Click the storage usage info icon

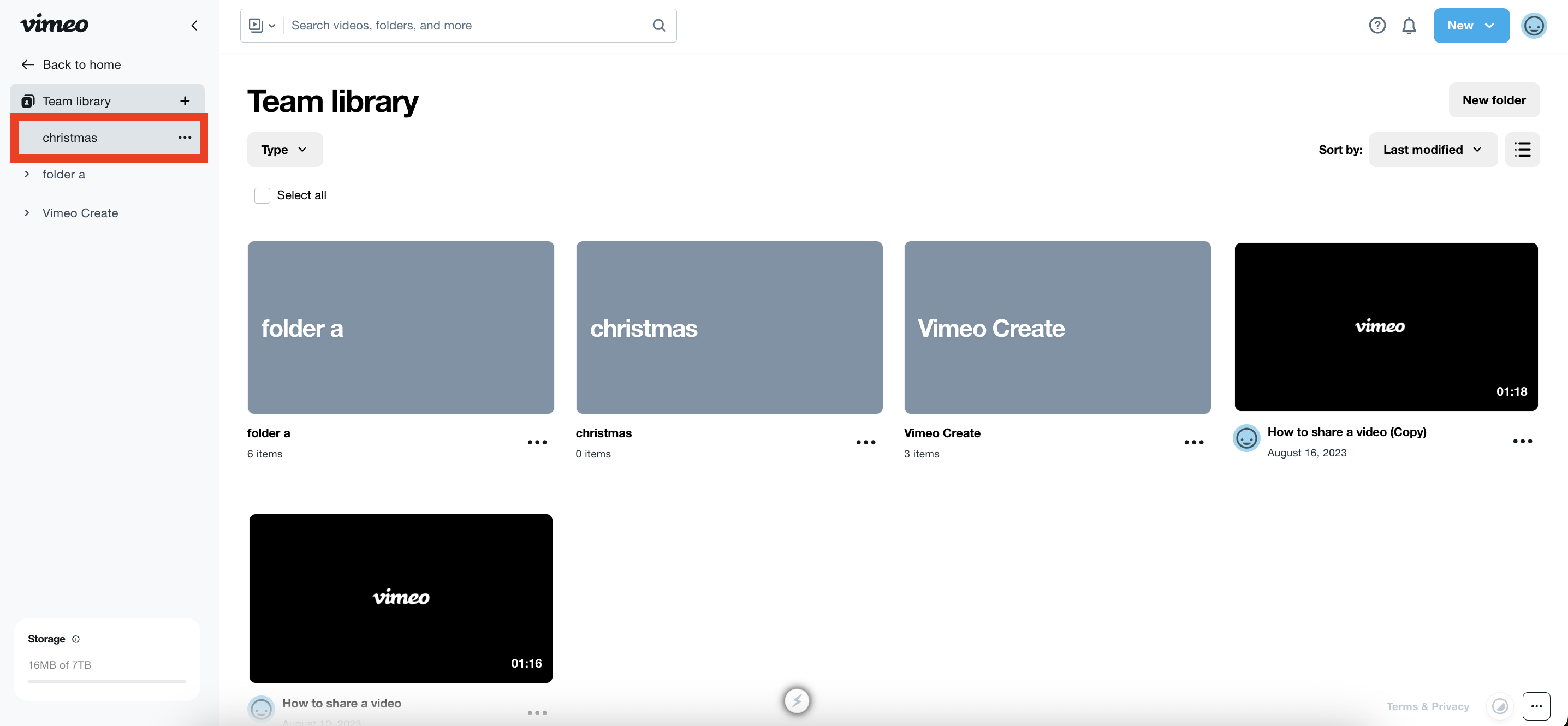(76, 638)
